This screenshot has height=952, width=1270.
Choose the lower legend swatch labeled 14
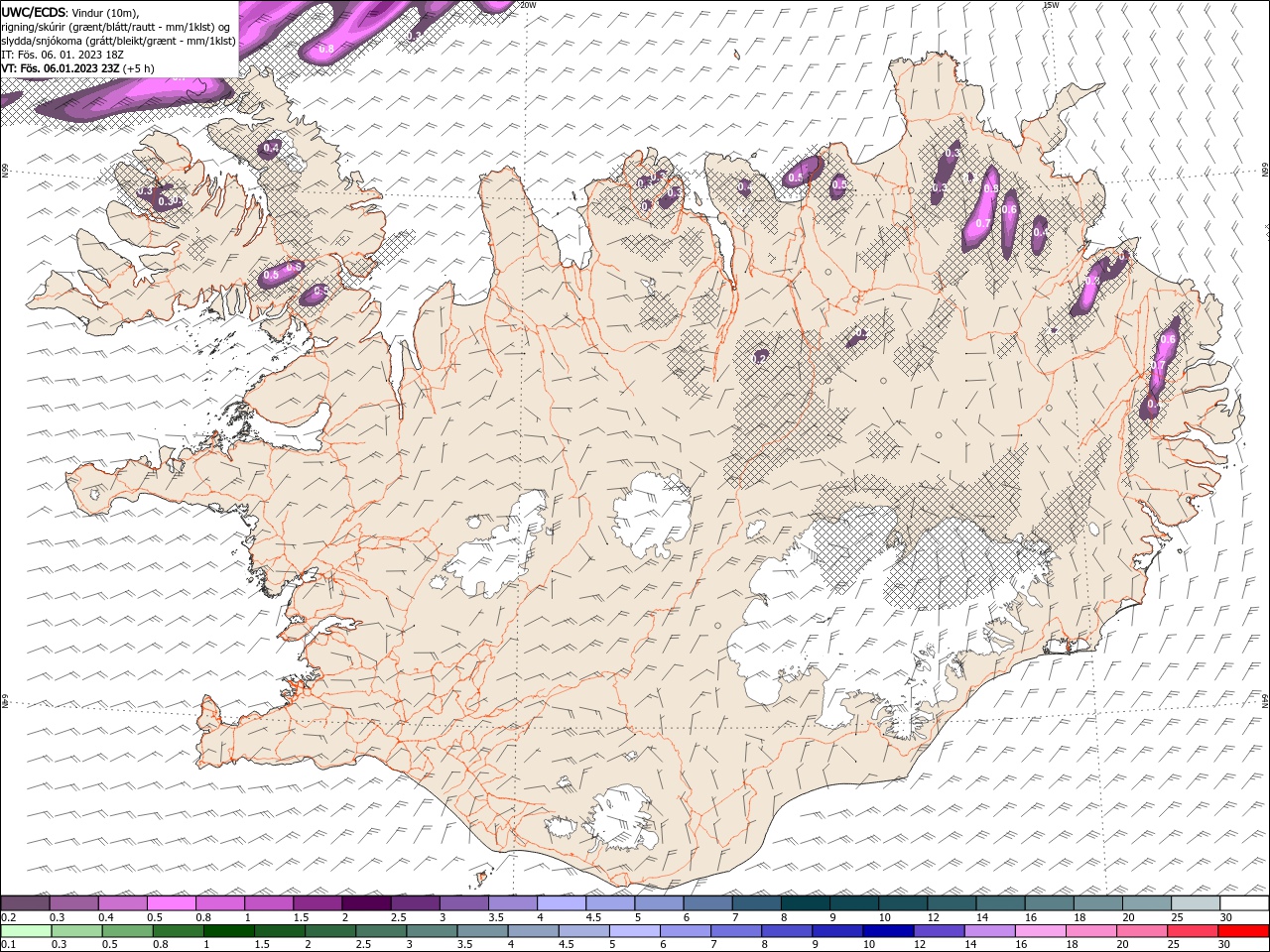pyautogui.click(x=989, y=931)
